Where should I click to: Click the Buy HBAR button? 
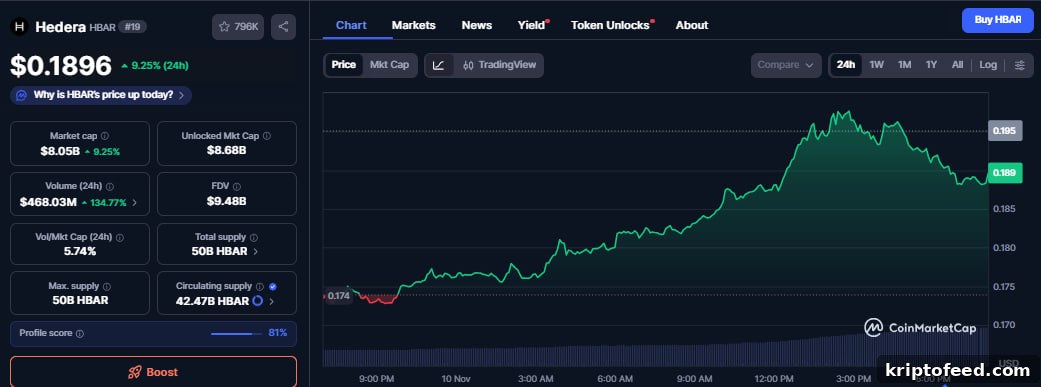pyautogui.click(x=997, y=20)
